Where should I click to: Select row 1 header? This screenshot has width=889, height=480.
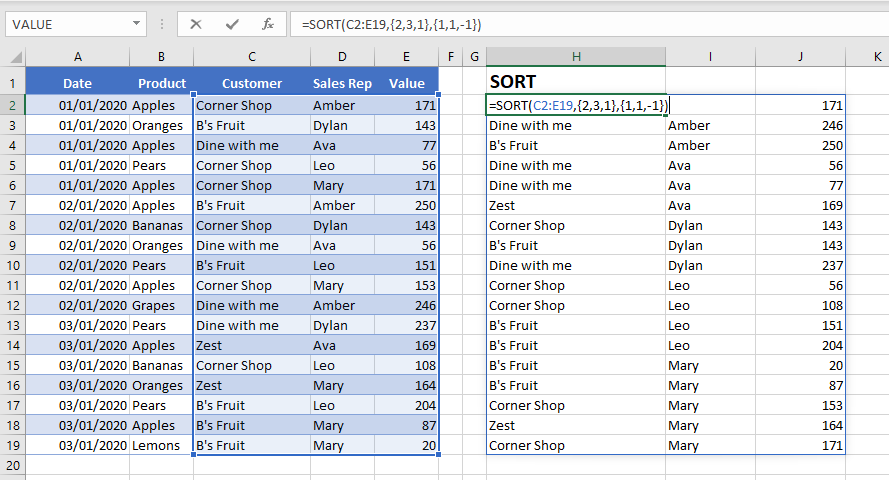pyautogui.click(x=12, y=83)
